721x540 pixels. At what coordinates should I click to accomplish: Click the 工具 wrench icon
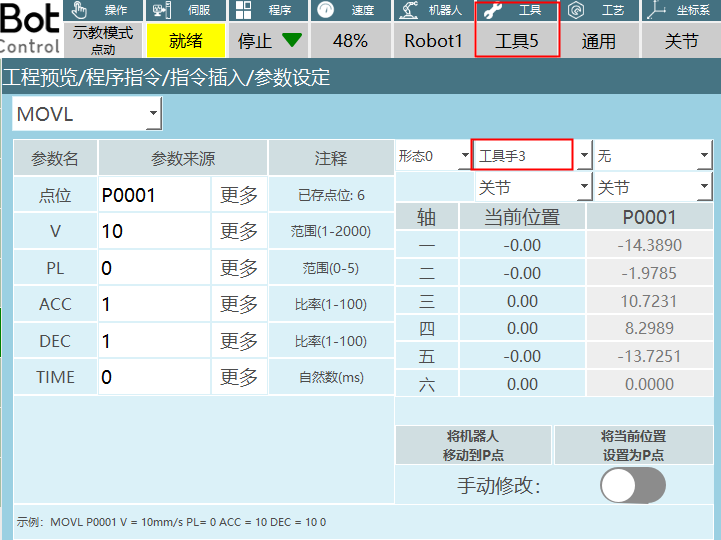[493, 10]
